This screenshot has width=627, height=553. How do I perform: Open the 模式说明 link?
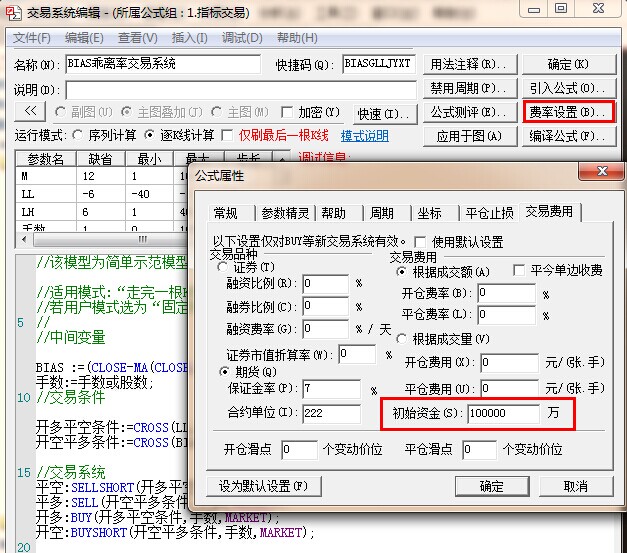(365, 136)
